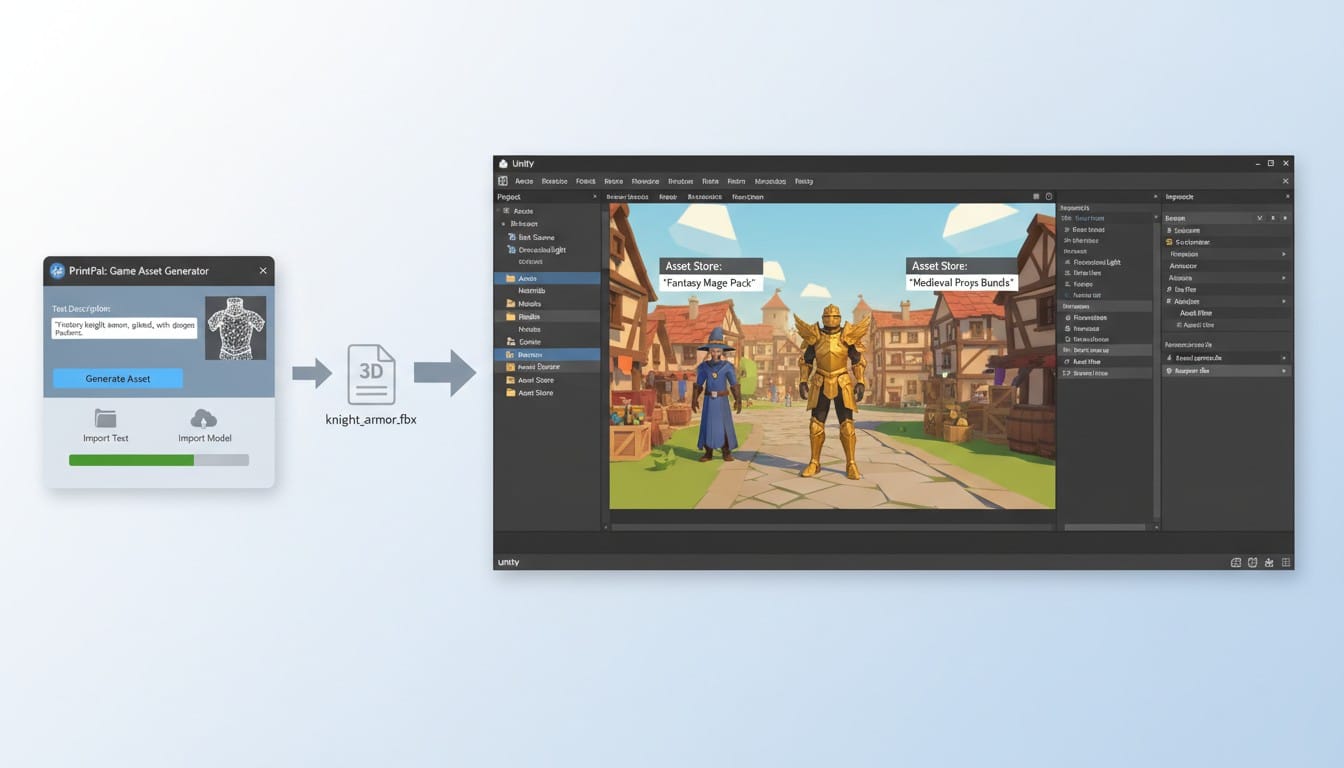Screen dimensions: 1344x768
Task: Click the knight armor wireframe preview thumbnail
Action: (x=235, y=327)
